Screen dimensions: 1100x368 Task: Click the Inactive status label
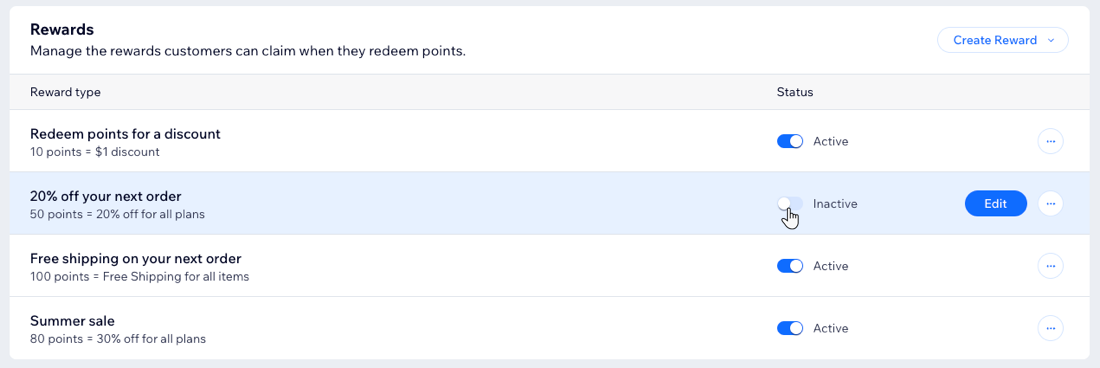835,204
